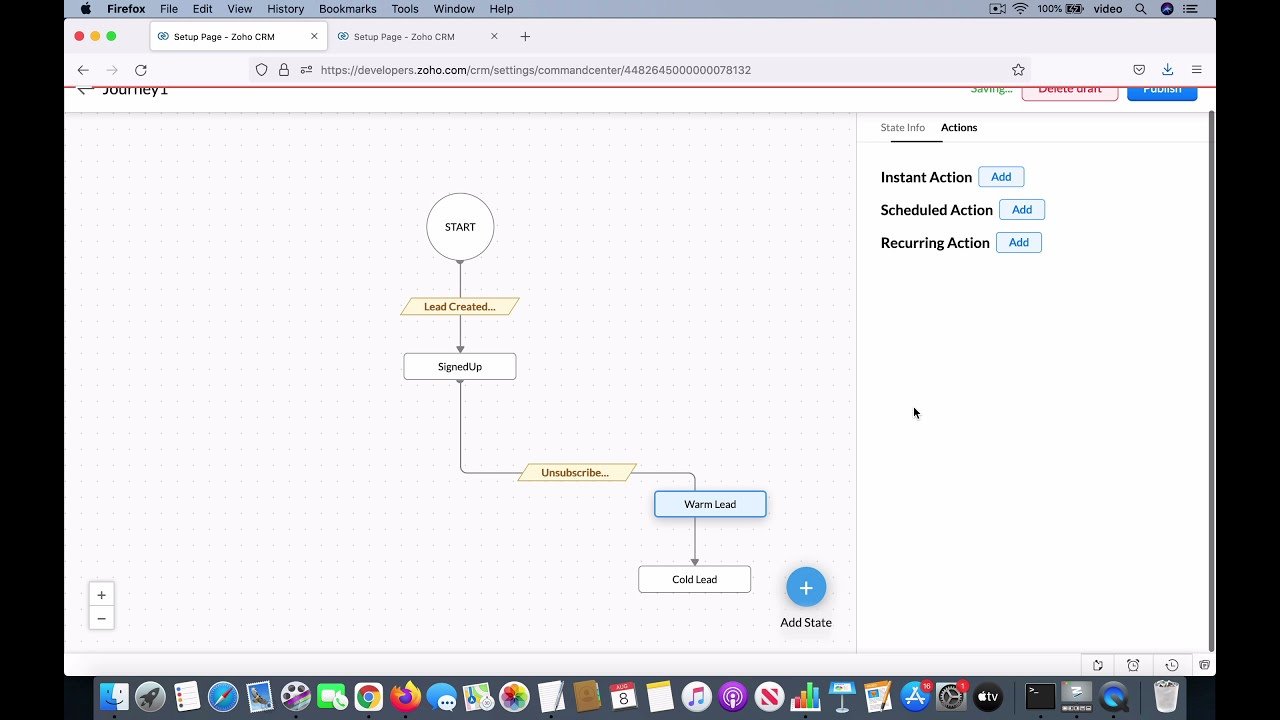Open the Tools menu

click(x=405, y=9)
